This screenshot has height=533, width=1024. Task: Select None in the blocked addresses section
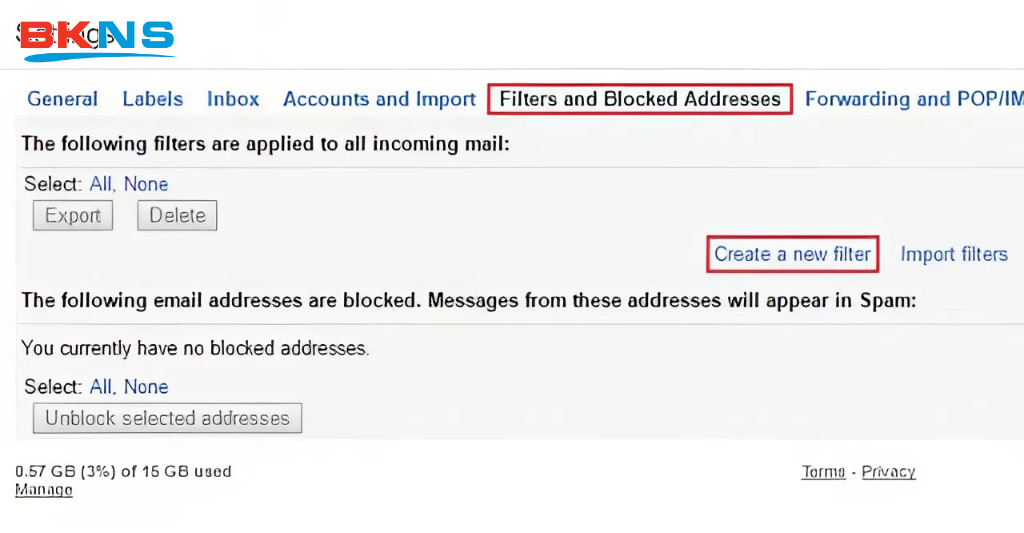point(146,387)
